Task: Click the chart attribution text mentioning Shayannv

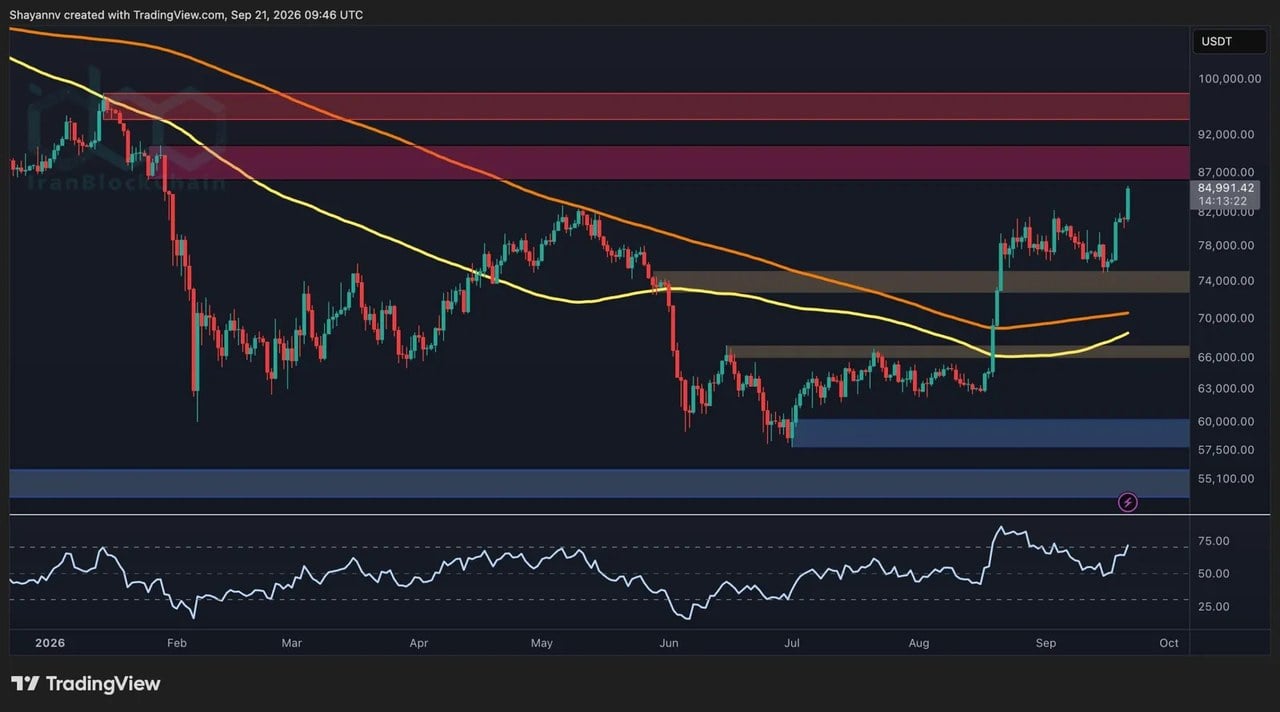Action: (x=187, y=14)
